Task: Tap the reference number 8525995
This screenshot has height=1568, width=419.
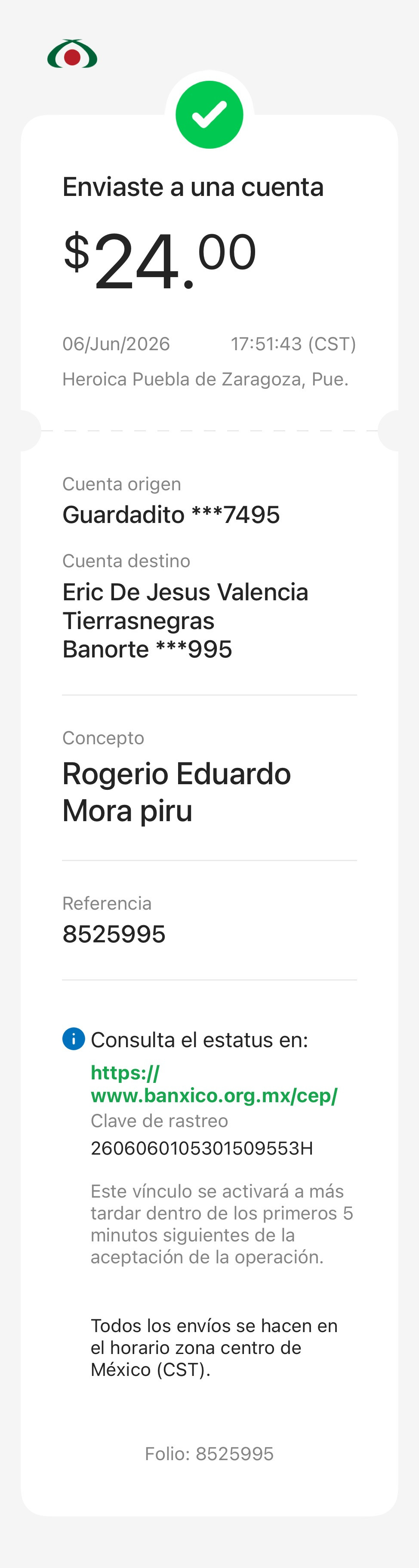Action: [x=114, y=934]
